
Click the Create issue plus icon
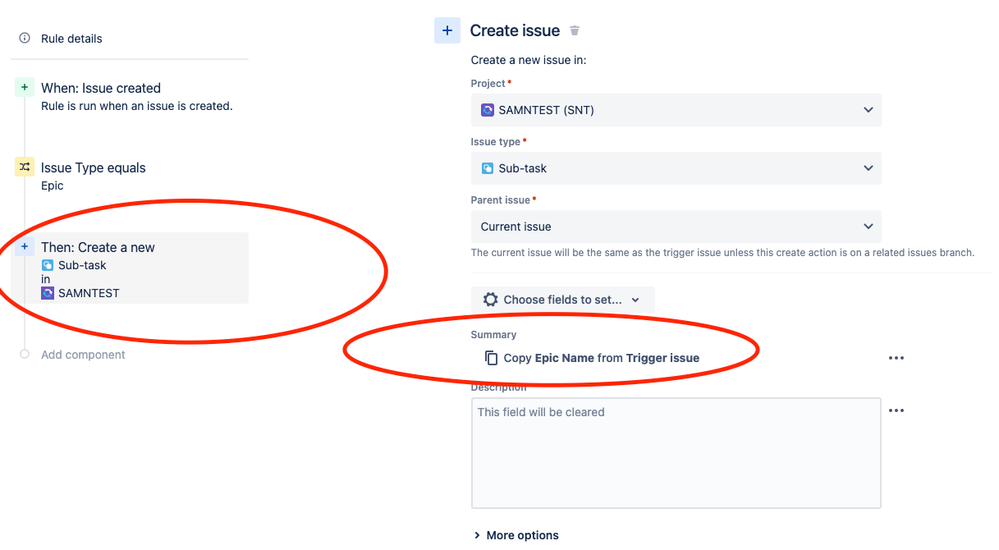click(447, 31)
